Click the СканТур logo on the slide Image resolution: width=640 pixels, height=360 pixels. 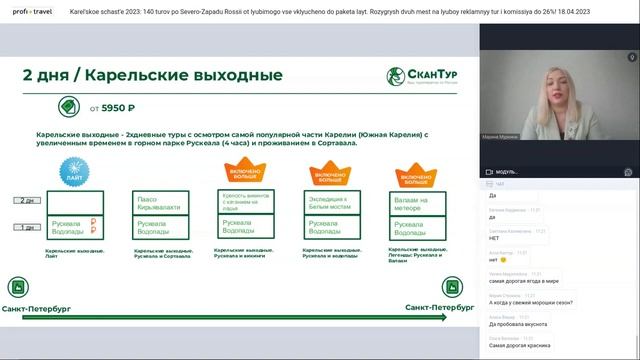point(422,76)
